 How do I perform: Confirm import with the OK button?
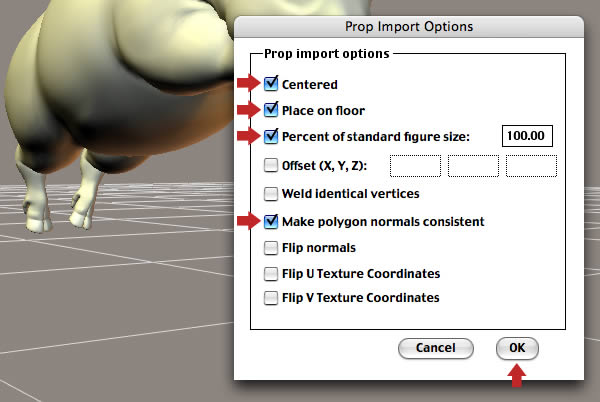tap(517, 348)
